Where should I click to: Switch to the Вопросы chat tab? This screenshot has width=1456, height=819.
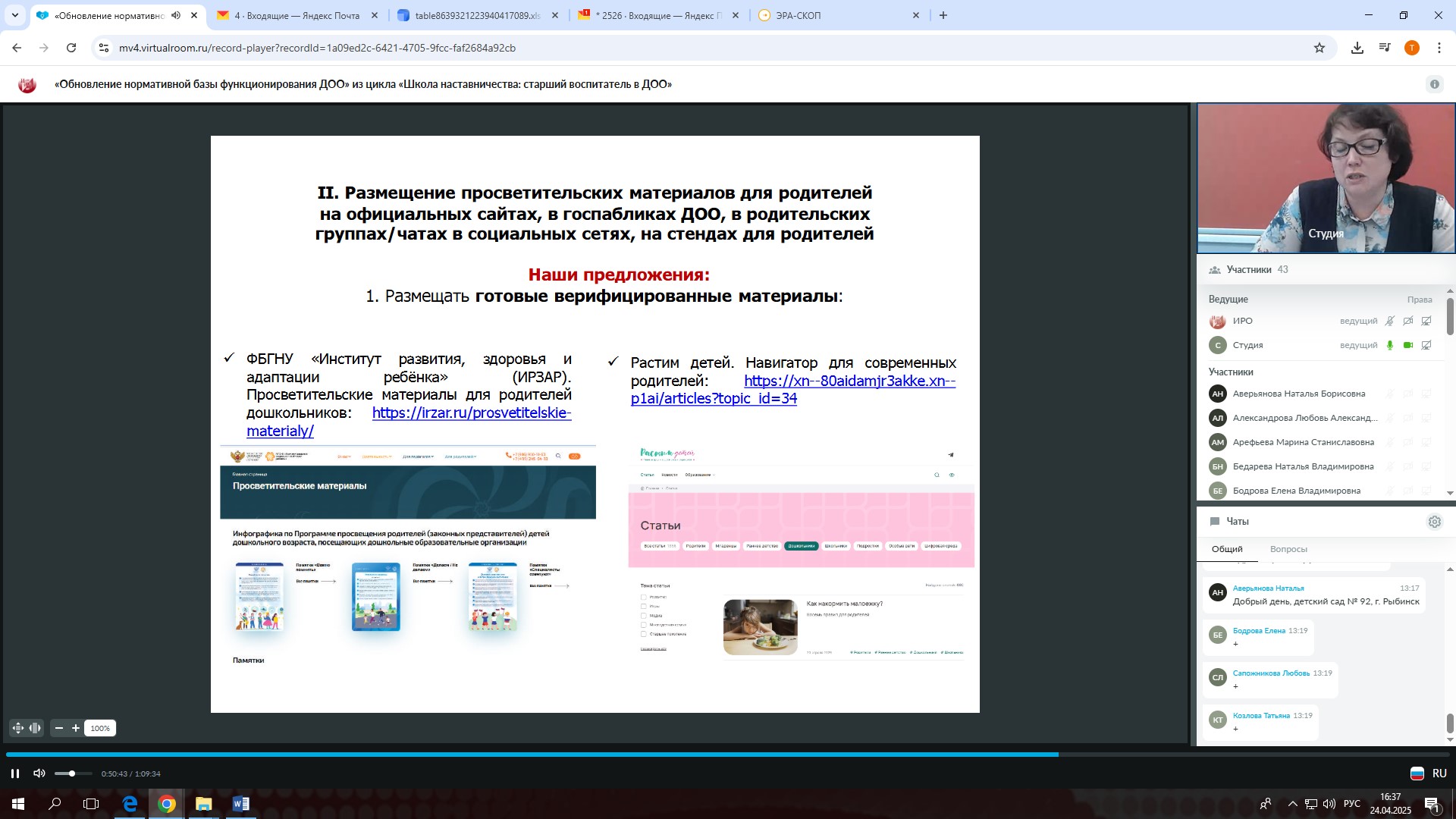click(x=1288, y=549)
